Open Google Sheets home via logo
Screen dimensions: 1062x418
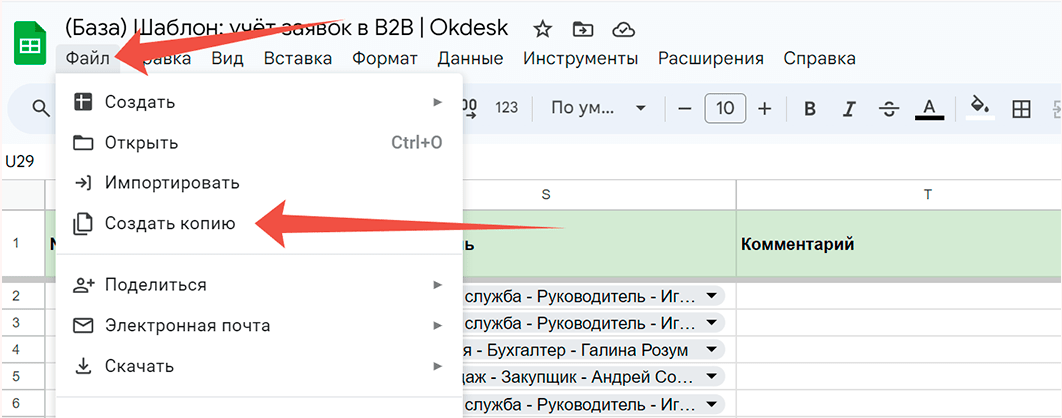pos(30,46)
